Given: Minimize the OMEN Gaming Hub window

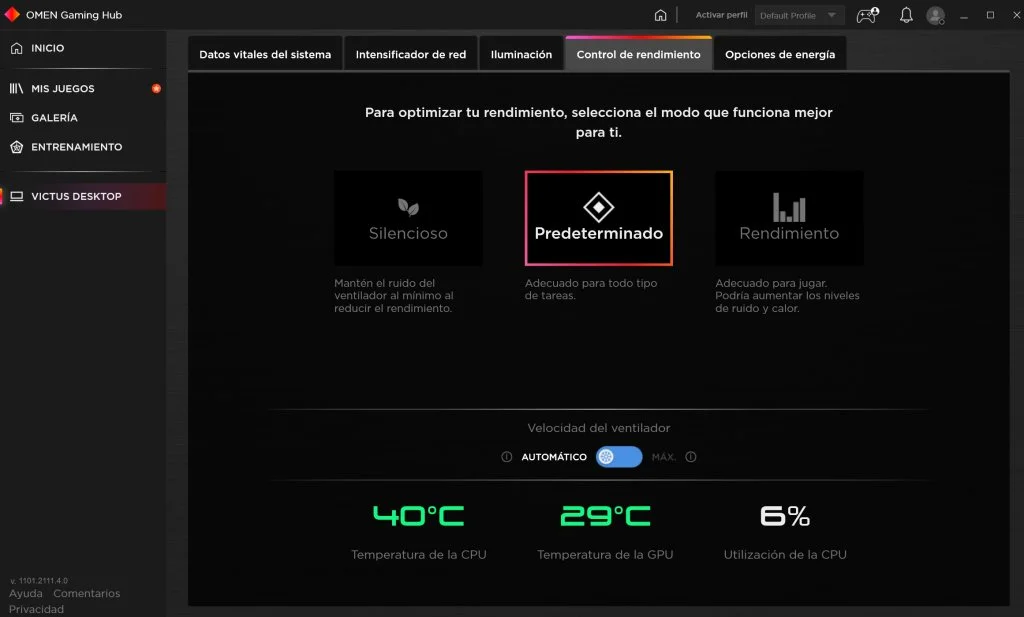Looking at the screenshot, I should click(964, 16).
